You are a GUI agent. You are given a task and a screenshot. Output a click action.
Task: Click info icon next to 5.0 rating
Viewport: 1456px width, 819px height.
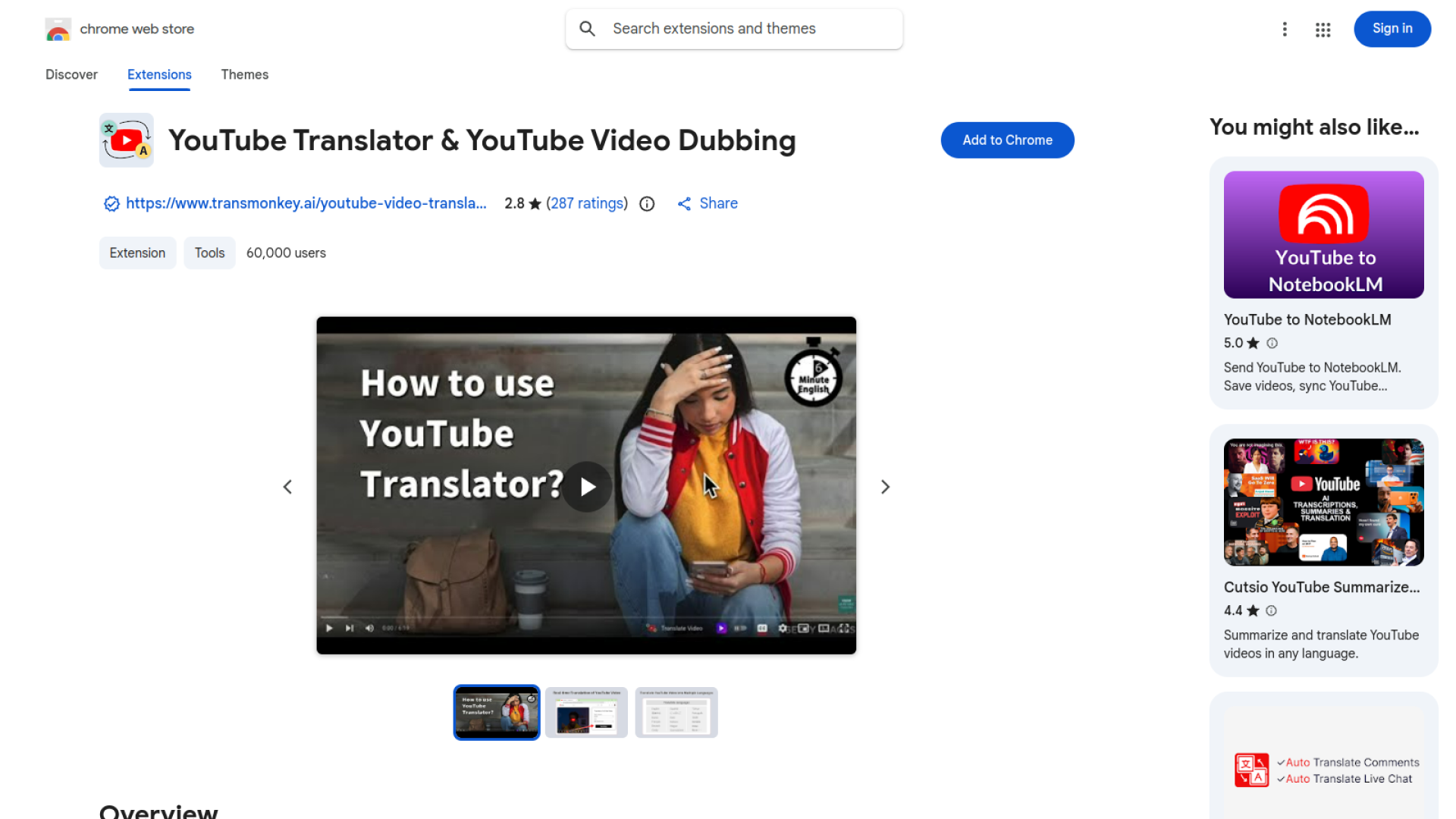pos(1272,343)
